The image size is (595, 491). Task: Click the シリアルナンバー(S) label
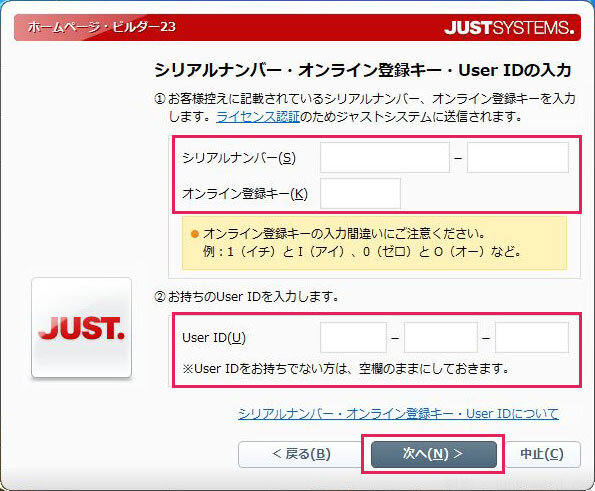click(x=239, y=157)
